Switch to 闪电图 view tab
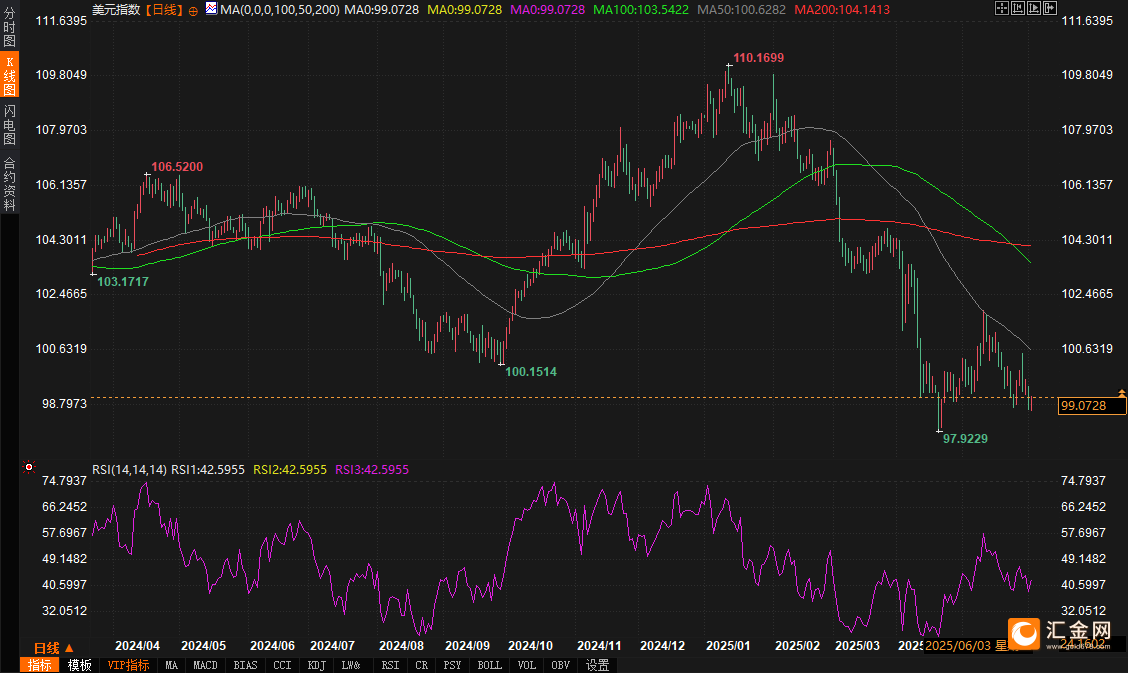Screen dimensions: 1128x673 point(9,124)
